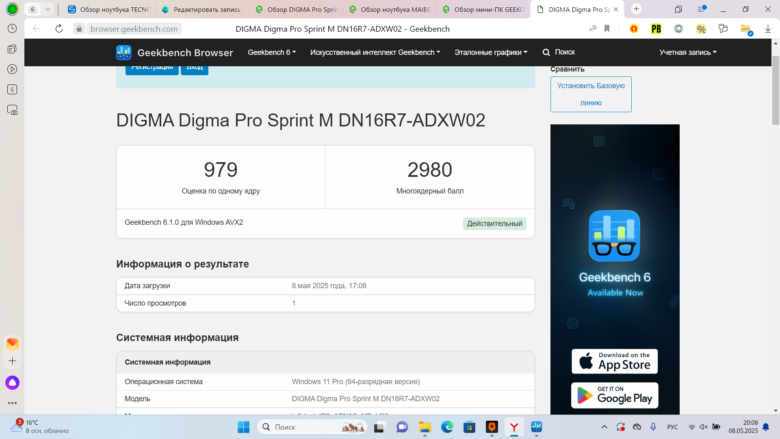Click the Geekbench Browser title link
This screenshot has width=780, height=439.
pos(185,53)
